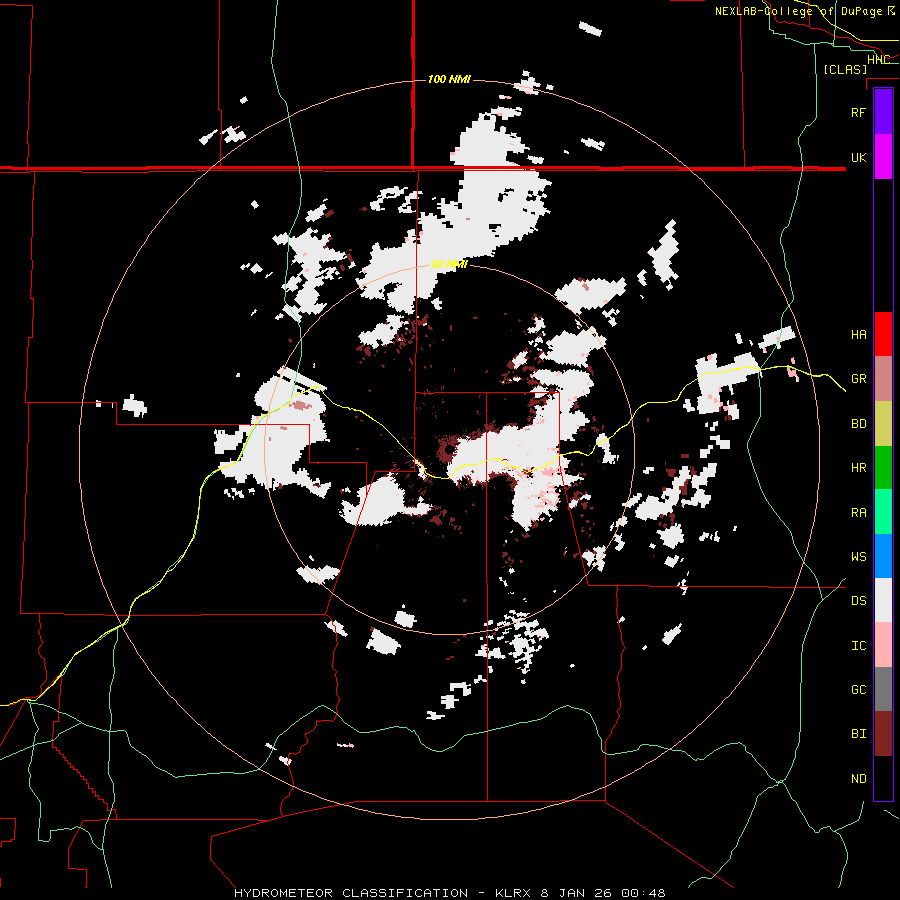Pick the HR dark green legend swatch
This screenshot has width=900, height=900.
tap(883, 467)
